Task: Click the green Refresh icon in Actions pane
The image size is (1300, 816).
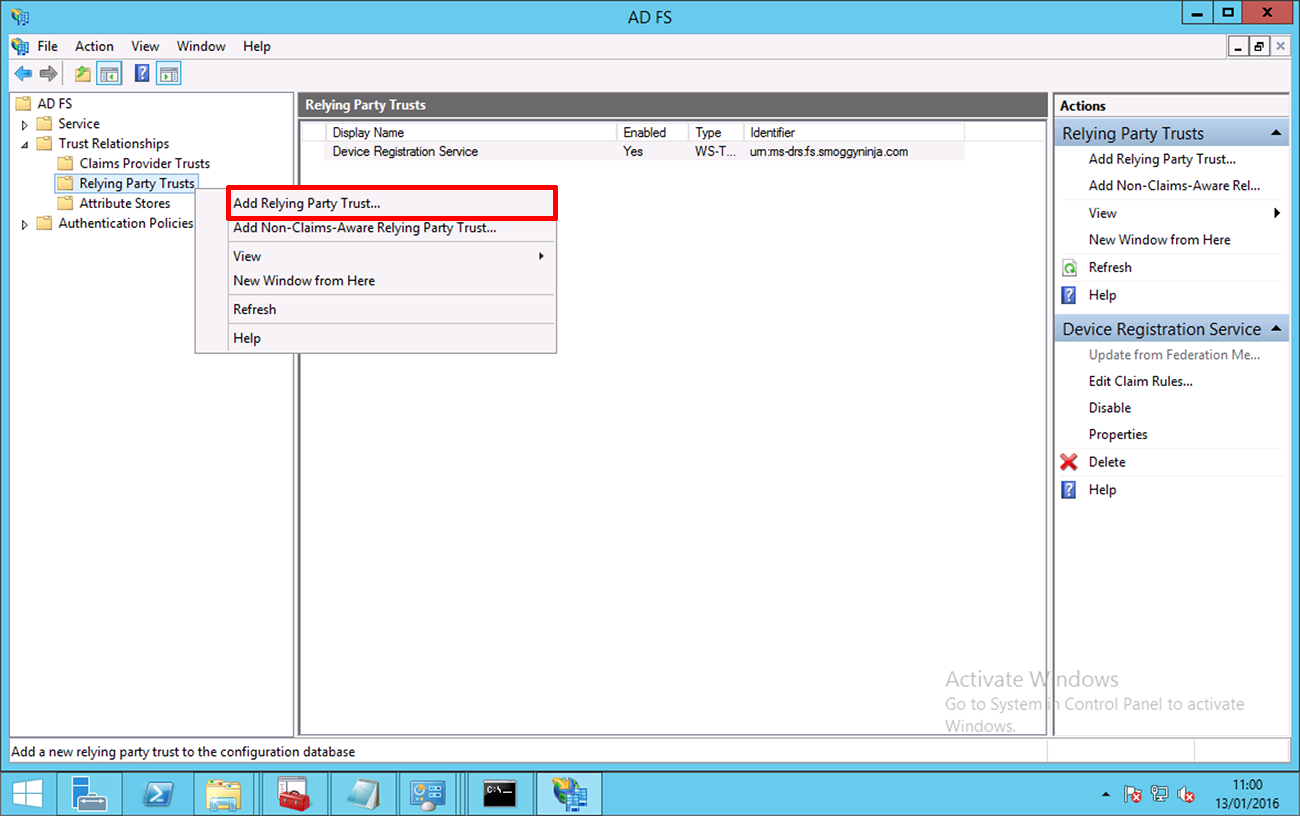Action: (1069, 268)
